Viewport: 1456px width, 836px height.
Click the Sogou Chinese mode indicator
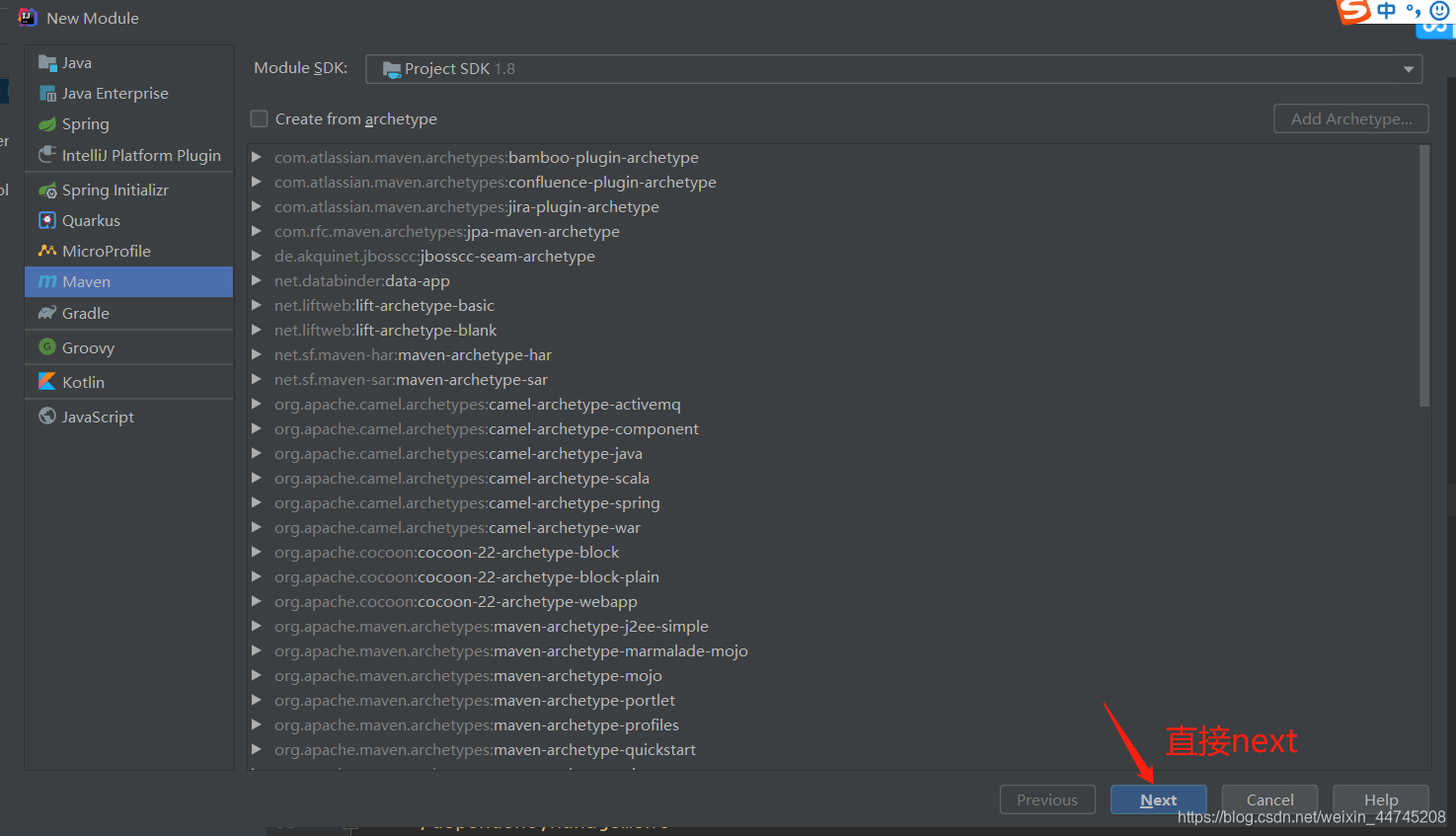(1387, 11)
